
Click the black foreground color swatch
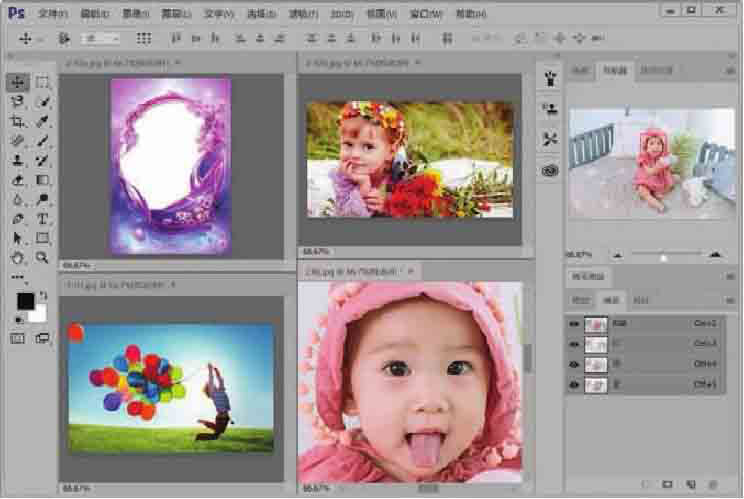click(25, 301)
